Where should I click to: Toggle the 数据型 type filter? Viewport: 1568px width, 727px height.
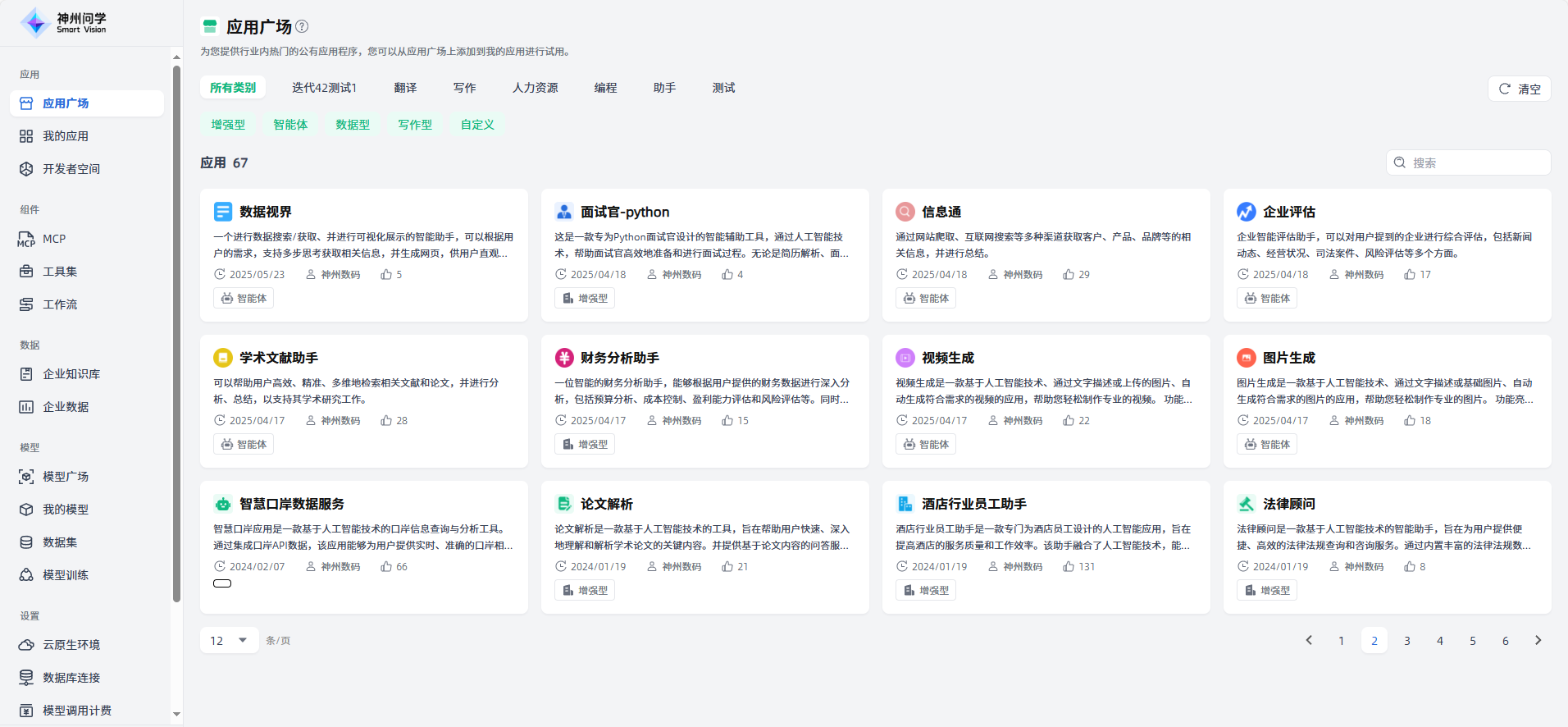(x=353, y=125)
